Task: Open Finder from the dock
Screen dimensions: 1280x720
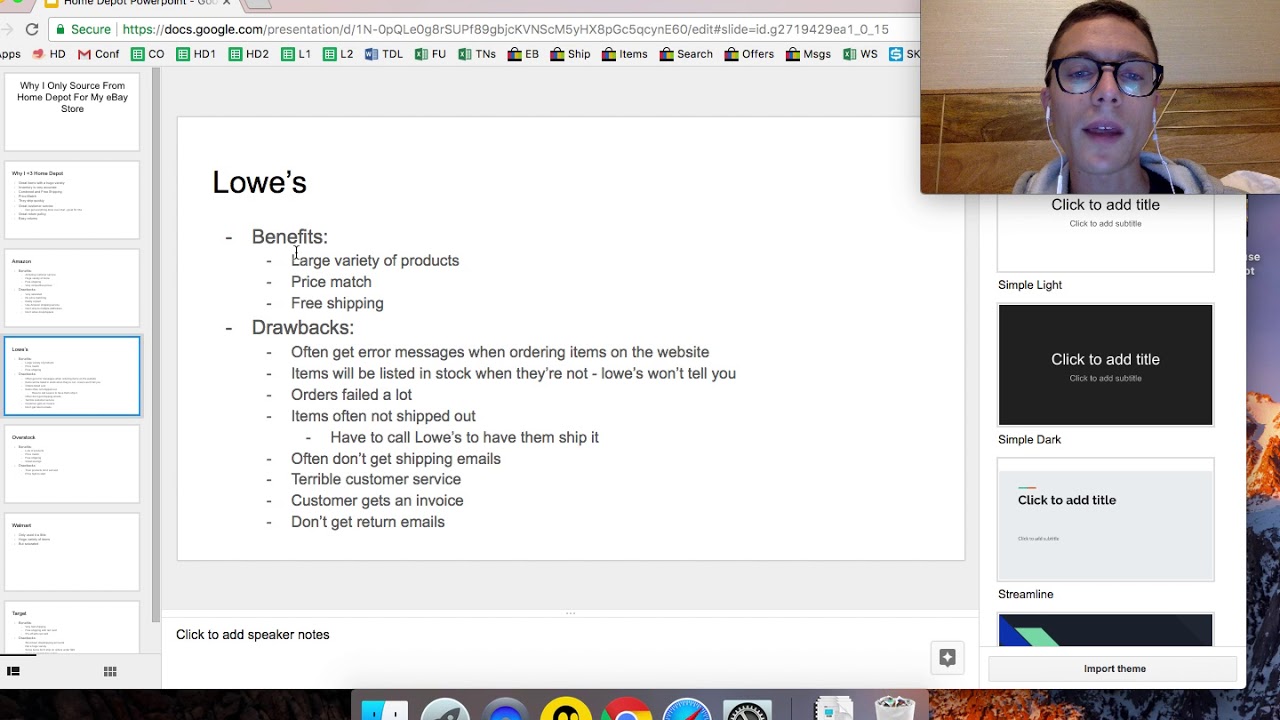Action: tap(384, 708)
